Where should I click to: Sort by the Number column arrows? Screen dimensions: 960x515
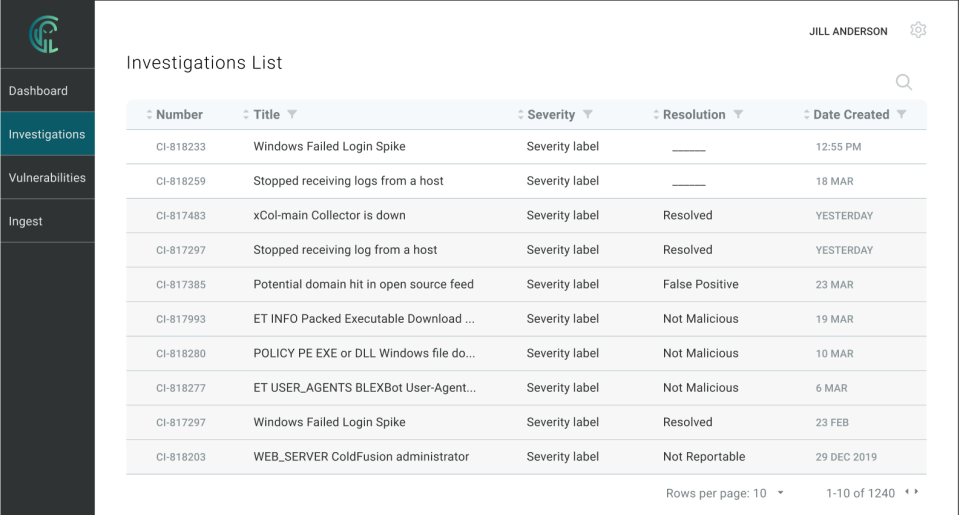click(149, 115)
